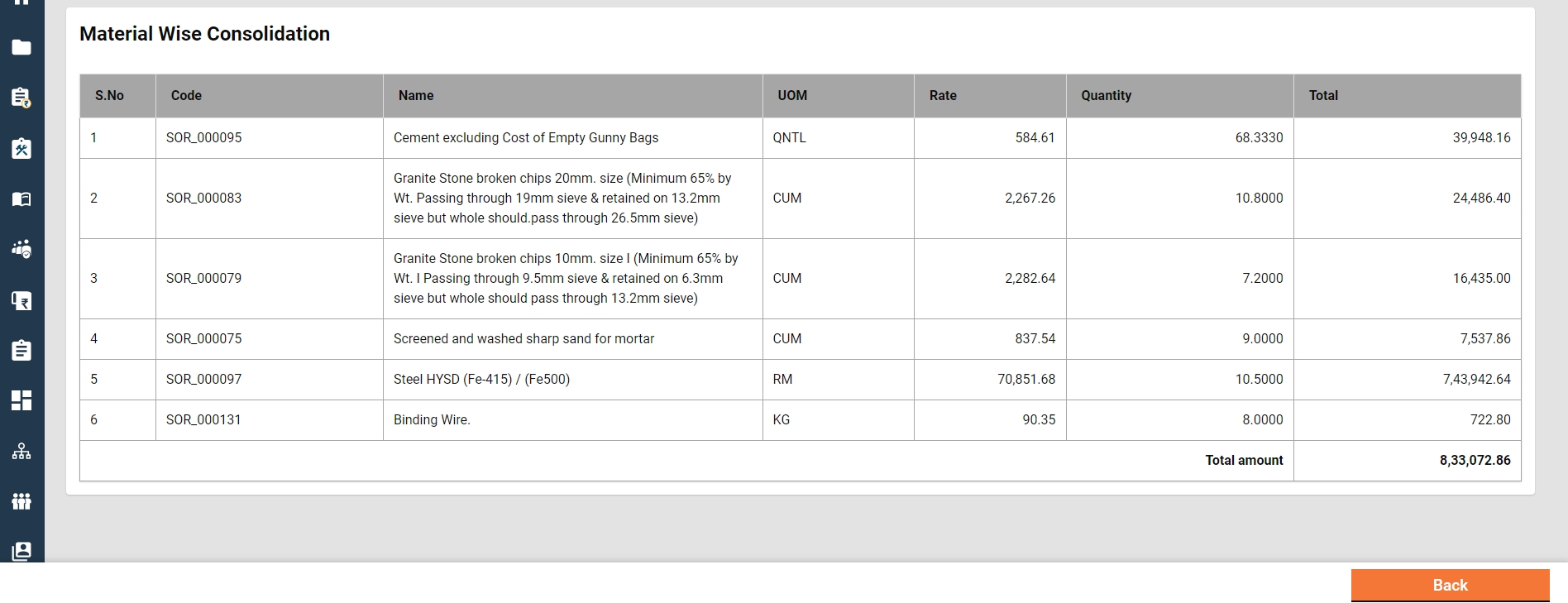Open the rupee bill icon

(x=22, y=300)
